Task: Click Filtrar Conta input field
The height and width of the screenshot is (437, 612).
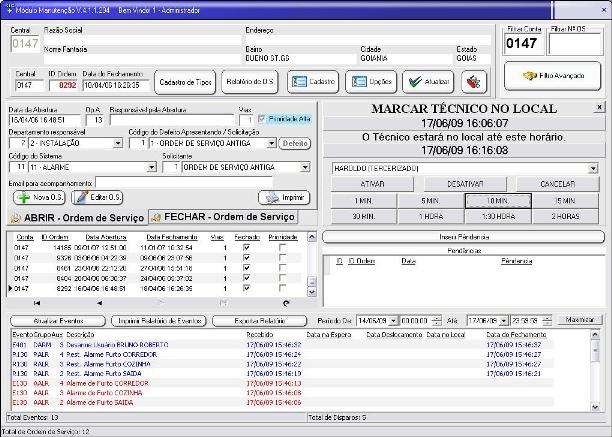Action: pyautogui.click(x=523, y=43)
